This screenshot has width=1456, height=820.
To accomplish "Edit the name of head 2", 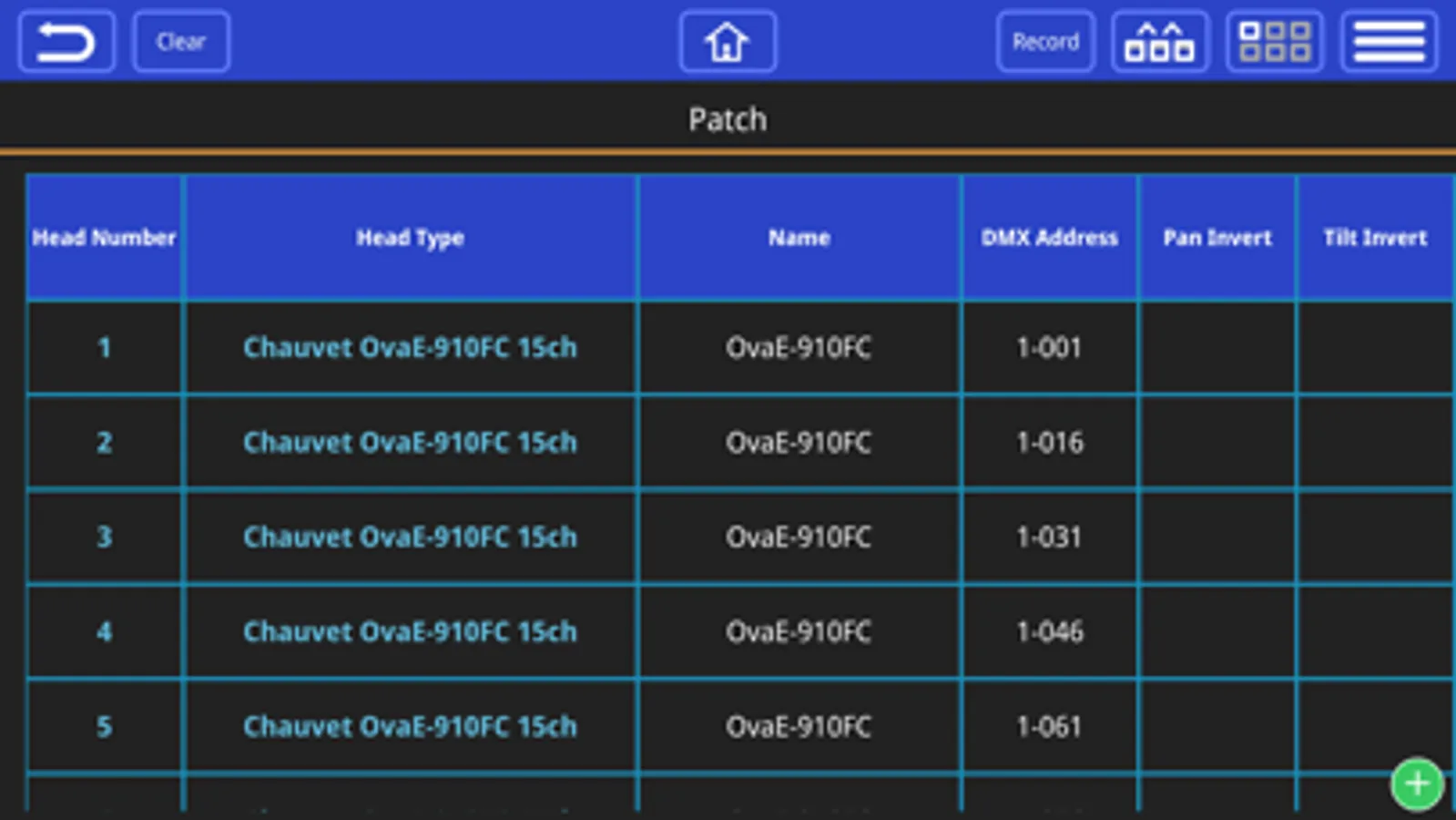I will click(799, 443).
